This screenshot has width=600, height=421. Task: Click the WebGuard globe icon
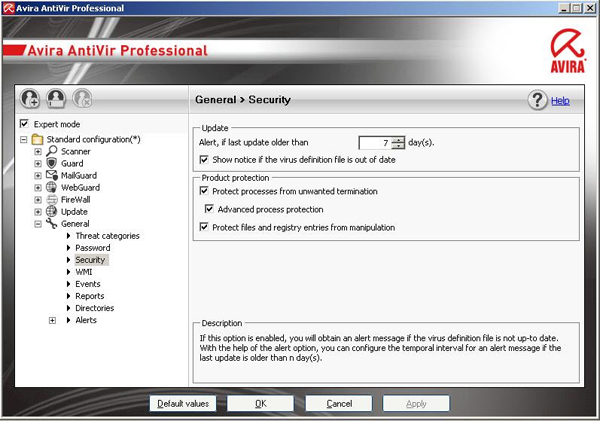51,187
